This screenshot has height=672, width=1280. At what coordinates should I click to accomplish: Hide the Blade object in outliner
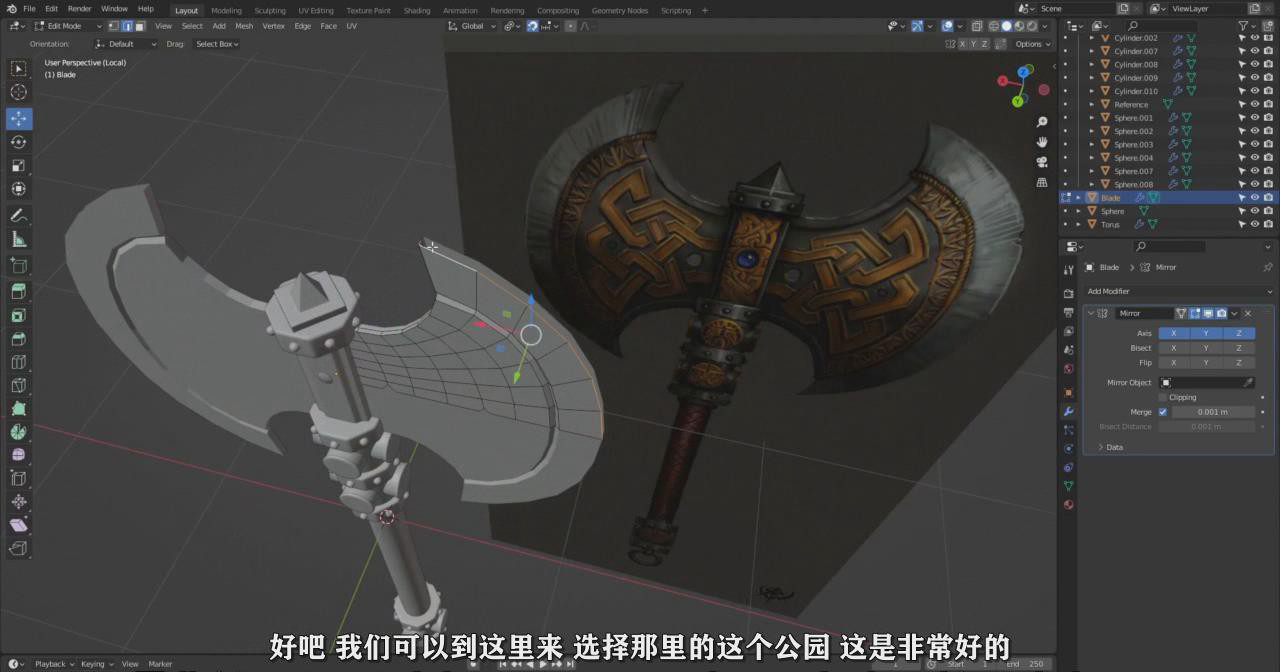(1255, 198)
